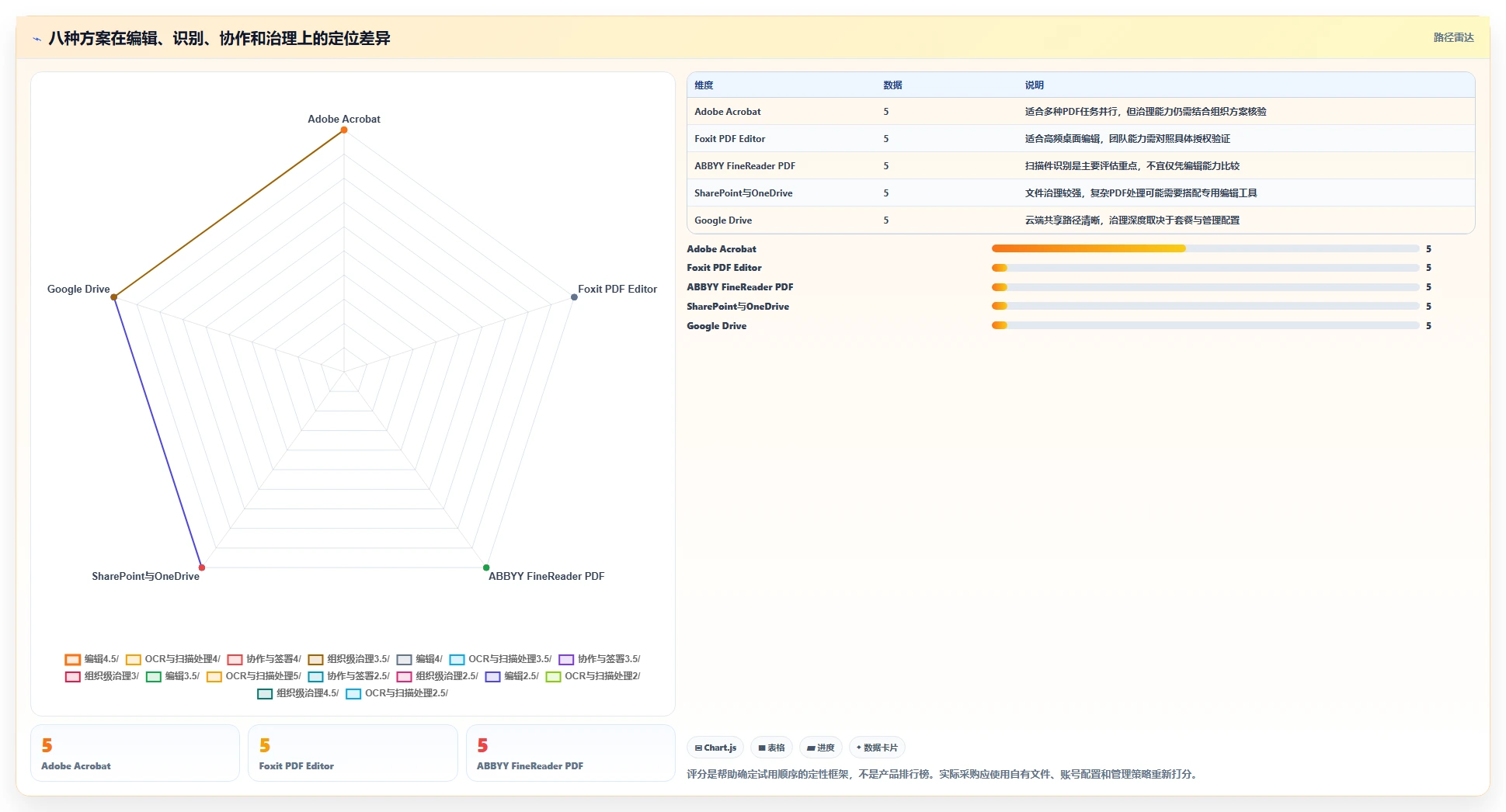Click the footnote starting 评分是帮助确定

click(x=943, y=774)
